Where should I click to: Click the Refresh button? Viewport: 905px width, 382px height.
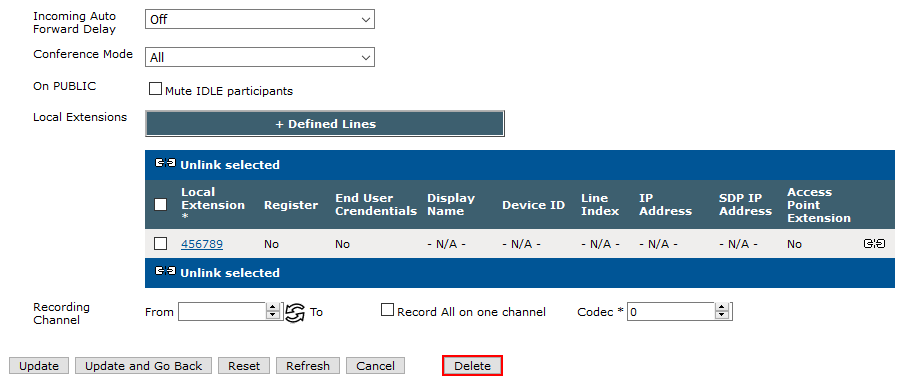click(308, 366)
